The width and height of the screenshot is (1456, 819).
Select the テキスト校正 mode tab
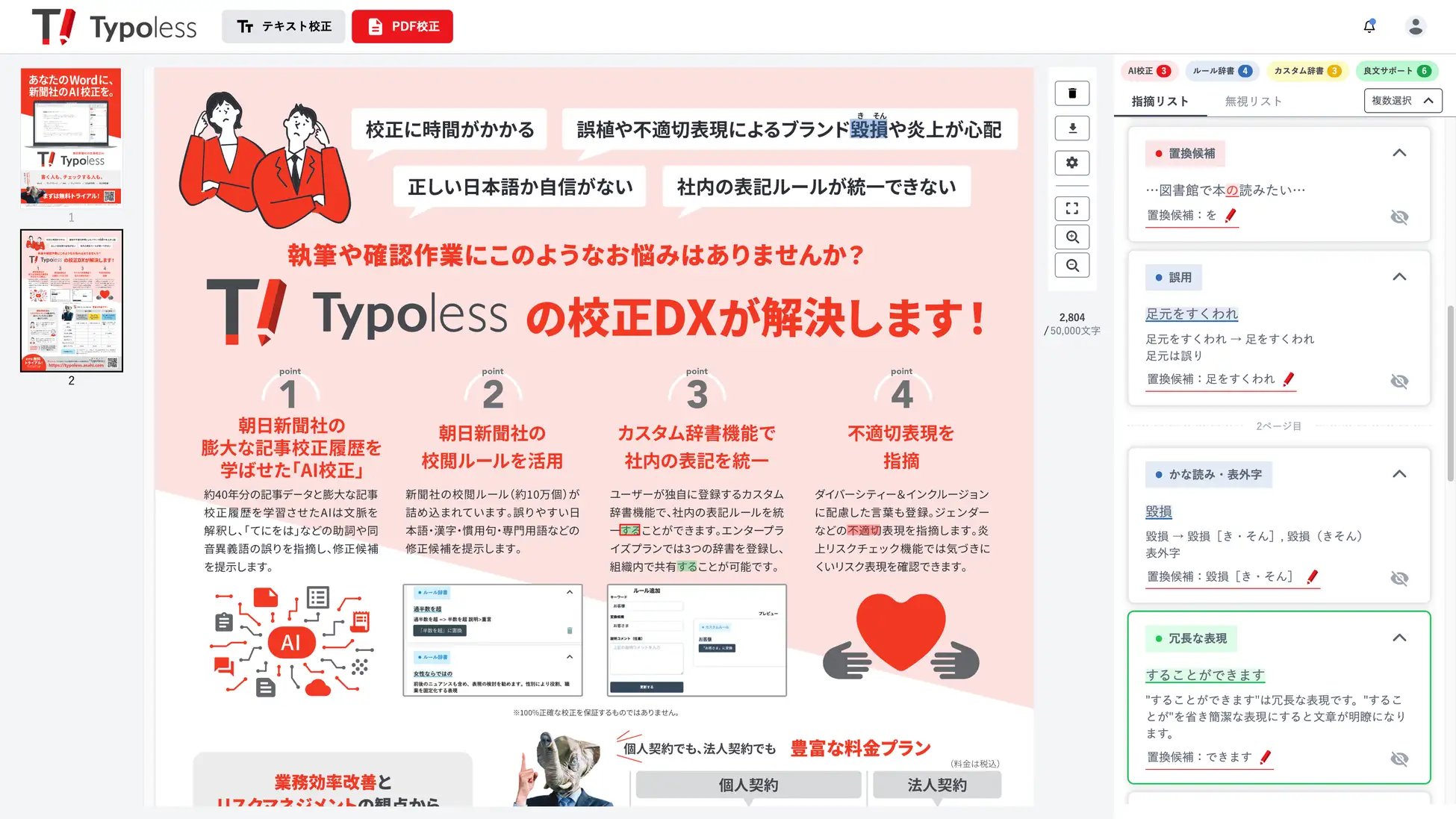point(284,26)
